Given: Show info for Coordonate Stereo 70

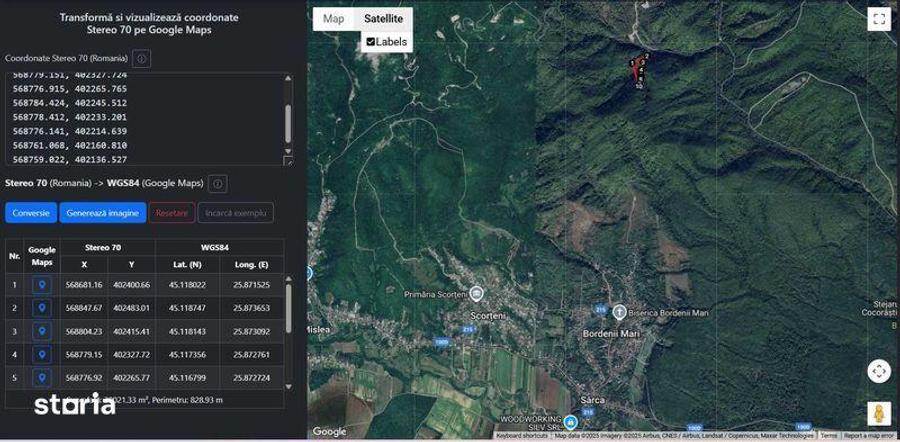Looking at the screenshot, I should 142,59.
